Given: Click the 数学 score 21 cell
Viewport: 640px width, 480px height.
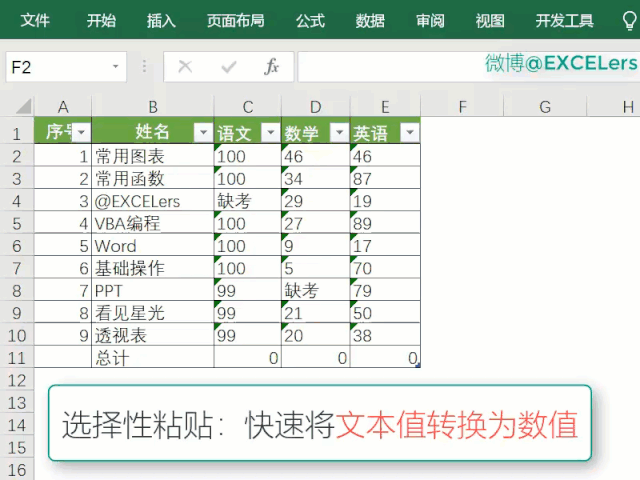Looking at the screenshot, I should click(x=316, y=313).
